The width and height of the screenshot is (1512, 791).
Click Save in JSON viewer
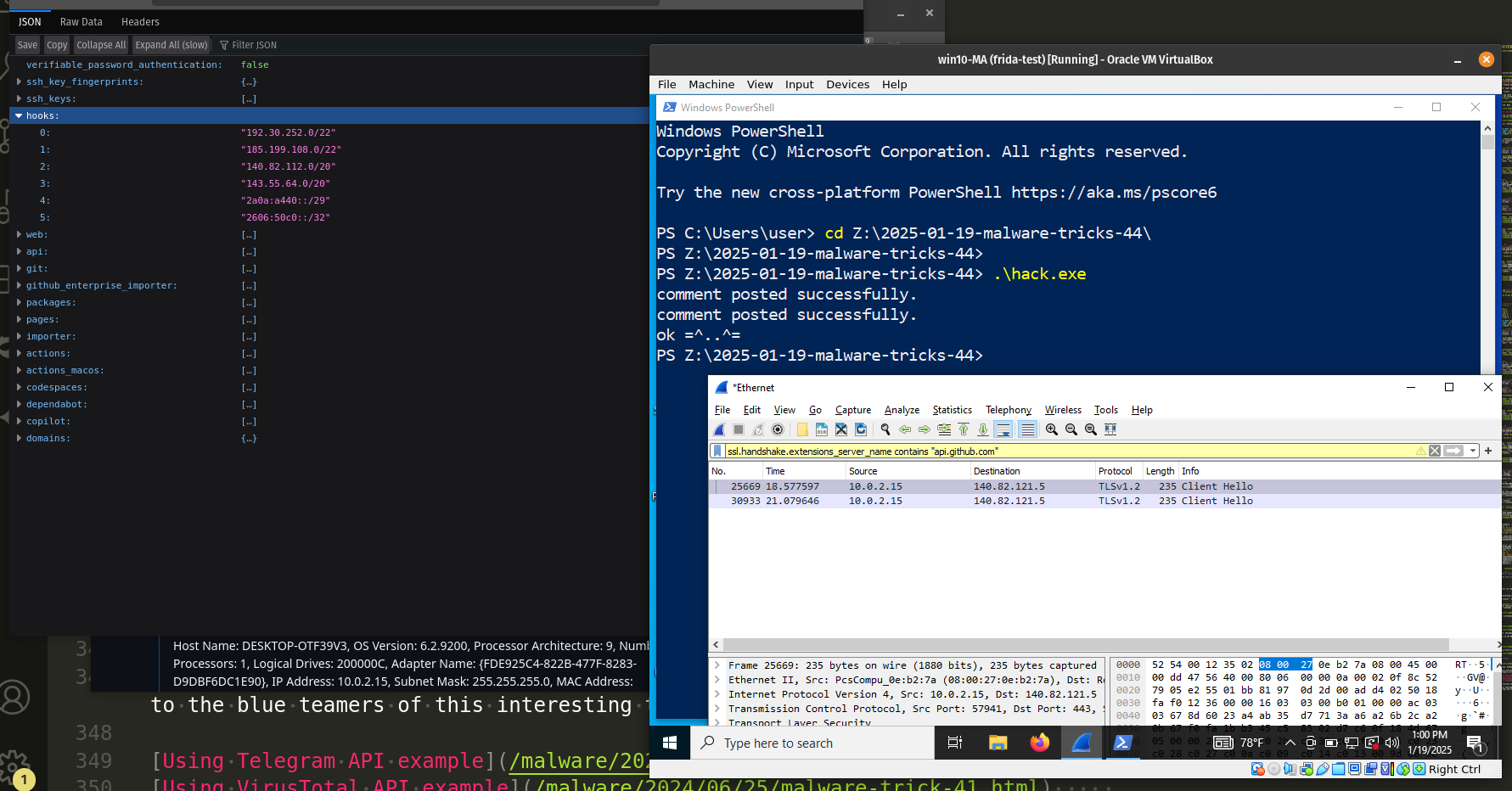click(27, 45)
